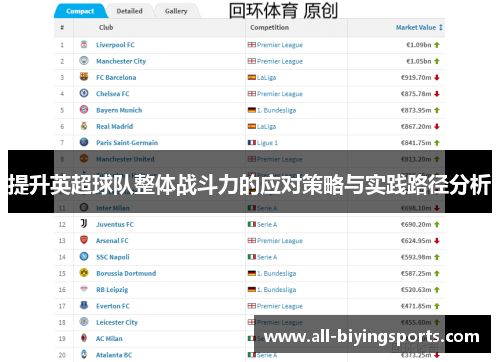Click the Manchester City crest icon

[x=84, y=61]
